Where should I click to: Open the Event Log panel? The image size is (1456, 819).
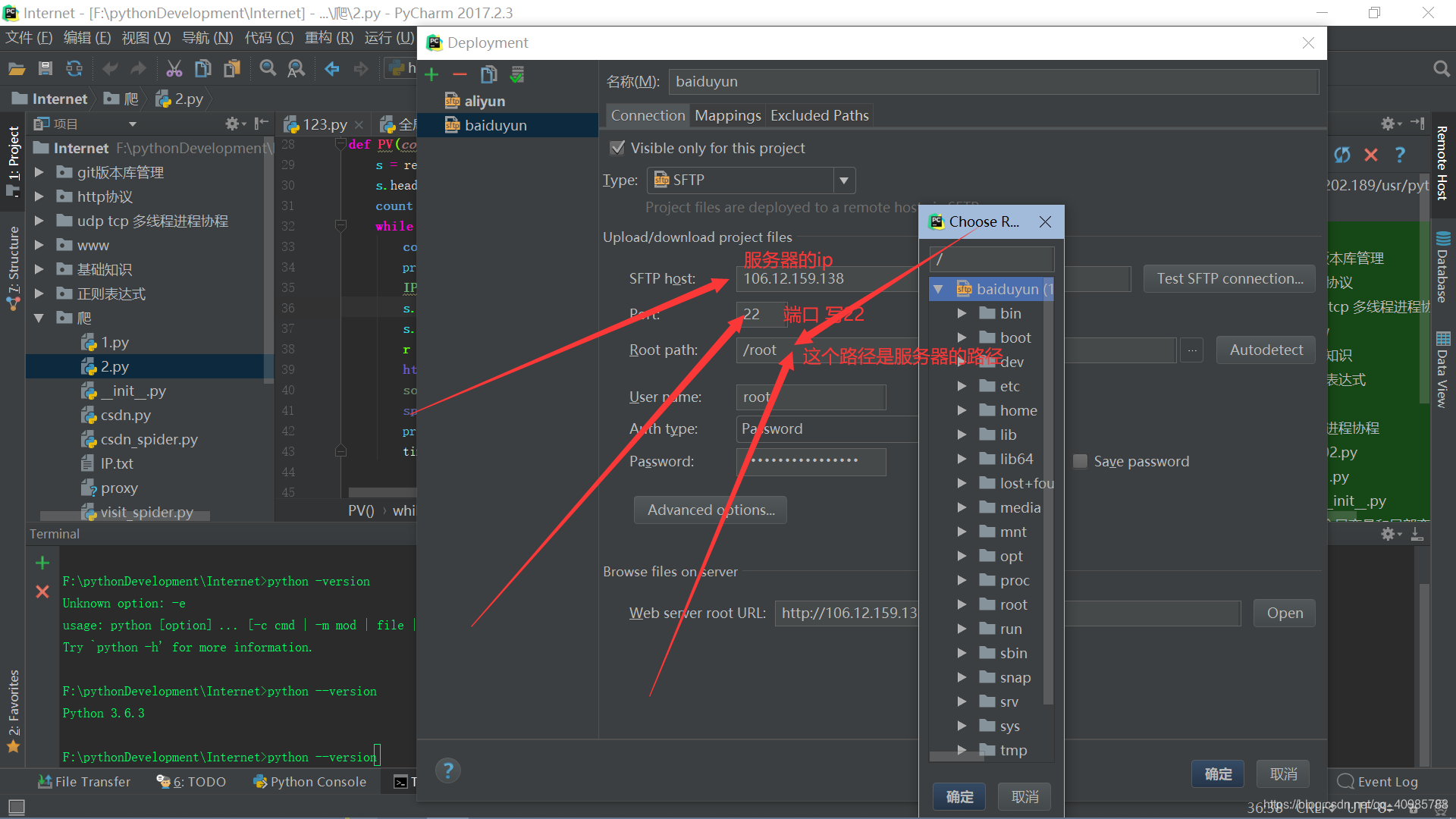point(1378,782)
